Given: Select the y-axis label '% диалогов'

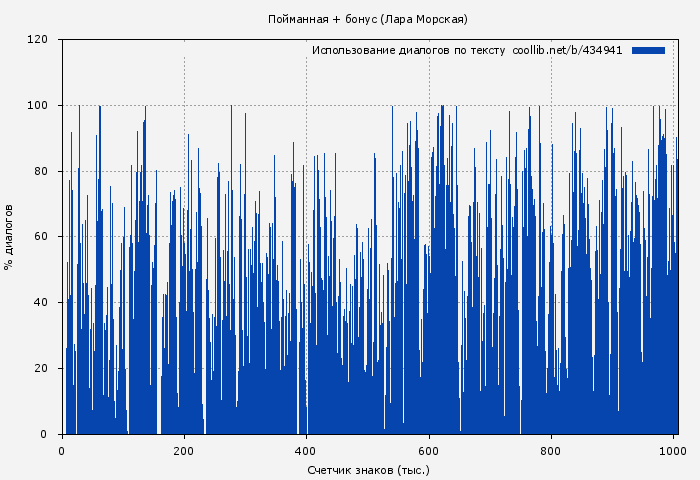Looking at the screenshot, I should click(9, 237).
